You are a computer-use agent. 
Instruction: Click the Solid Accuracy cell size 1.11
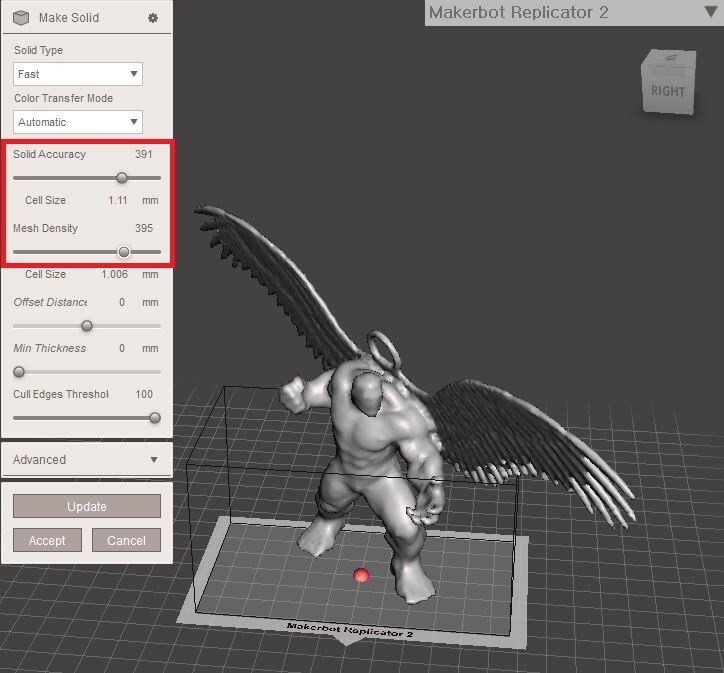tap(118, 200)
